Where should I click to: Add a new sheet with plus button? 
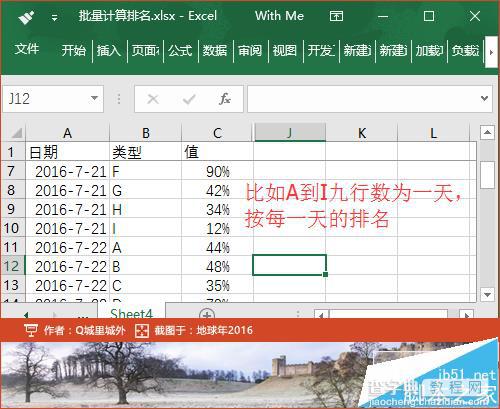click(x=207, y=314)
